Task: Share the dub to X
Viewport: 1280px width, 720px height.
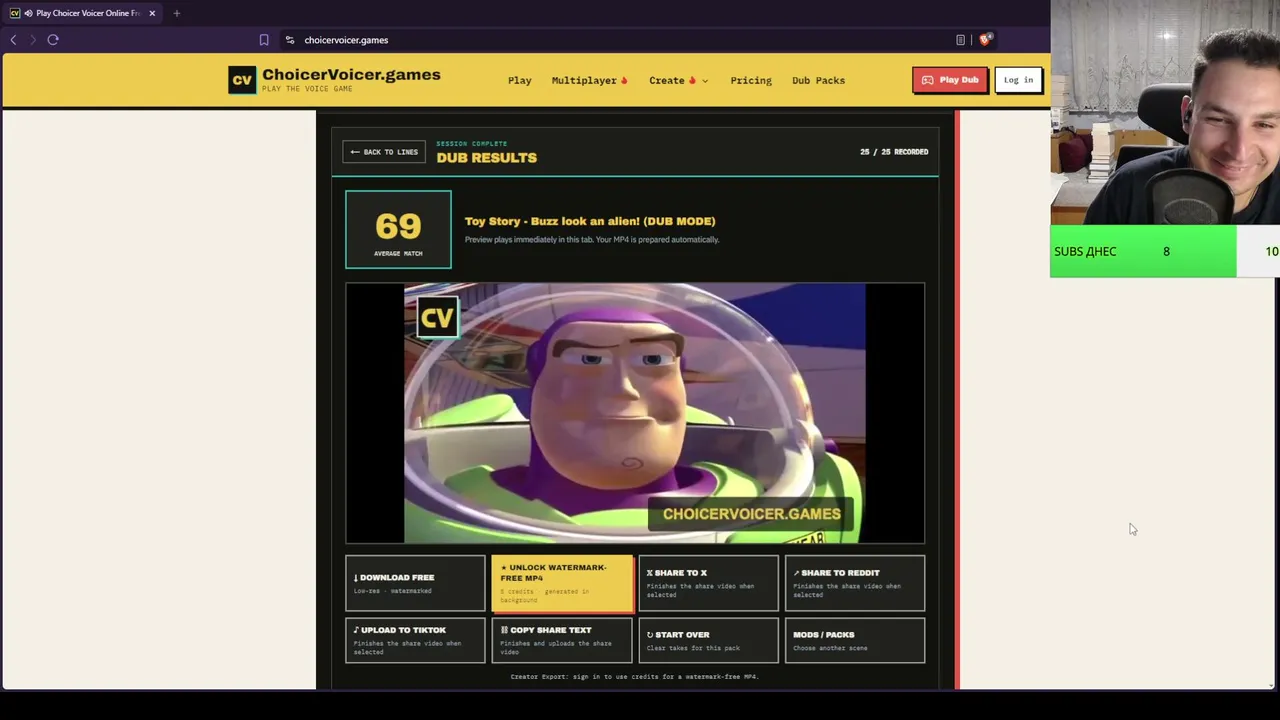Action: (708, 583)
